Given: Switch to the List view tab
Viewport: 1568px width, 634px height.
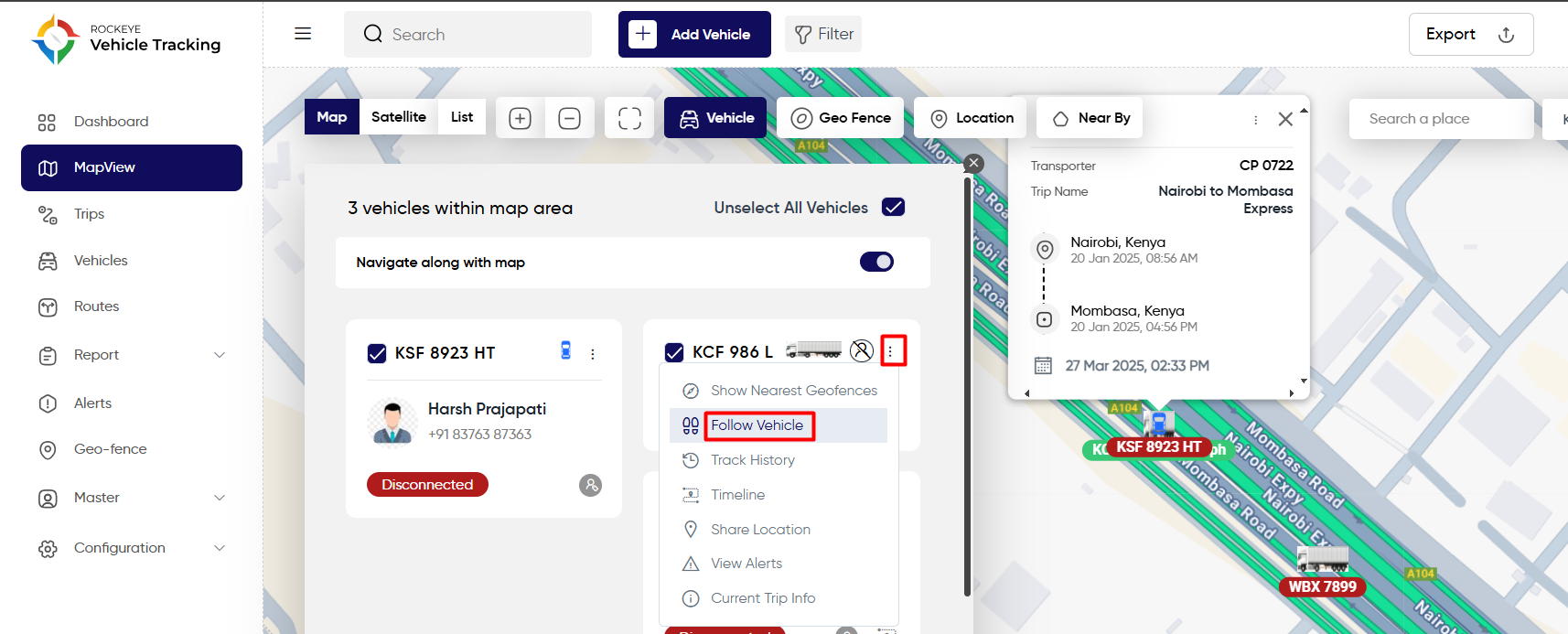Looking at the screenshot, I should [x=462, y=117].
